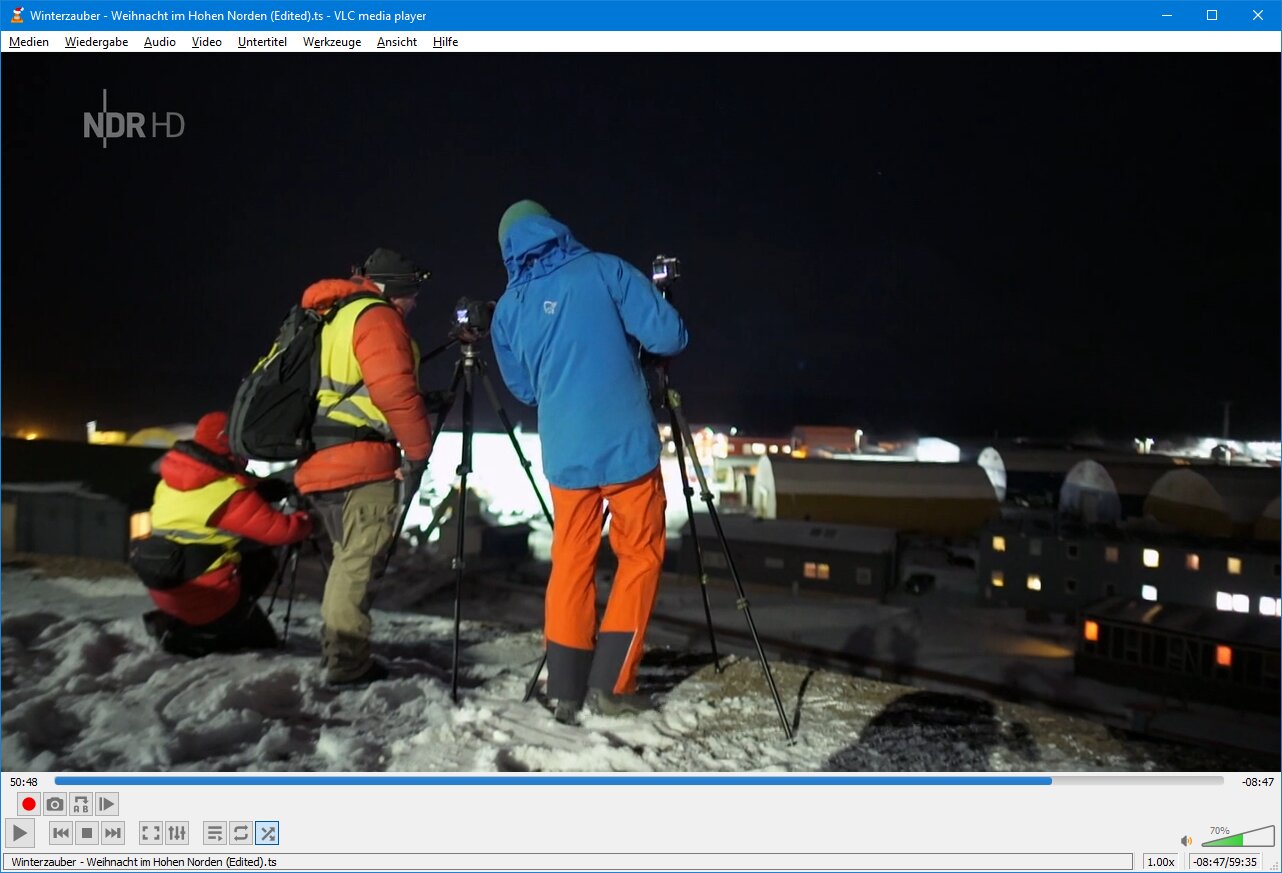Stop playback
Image resolution: width=1282 pixels, height=873 pixels.
pos(87,833)
